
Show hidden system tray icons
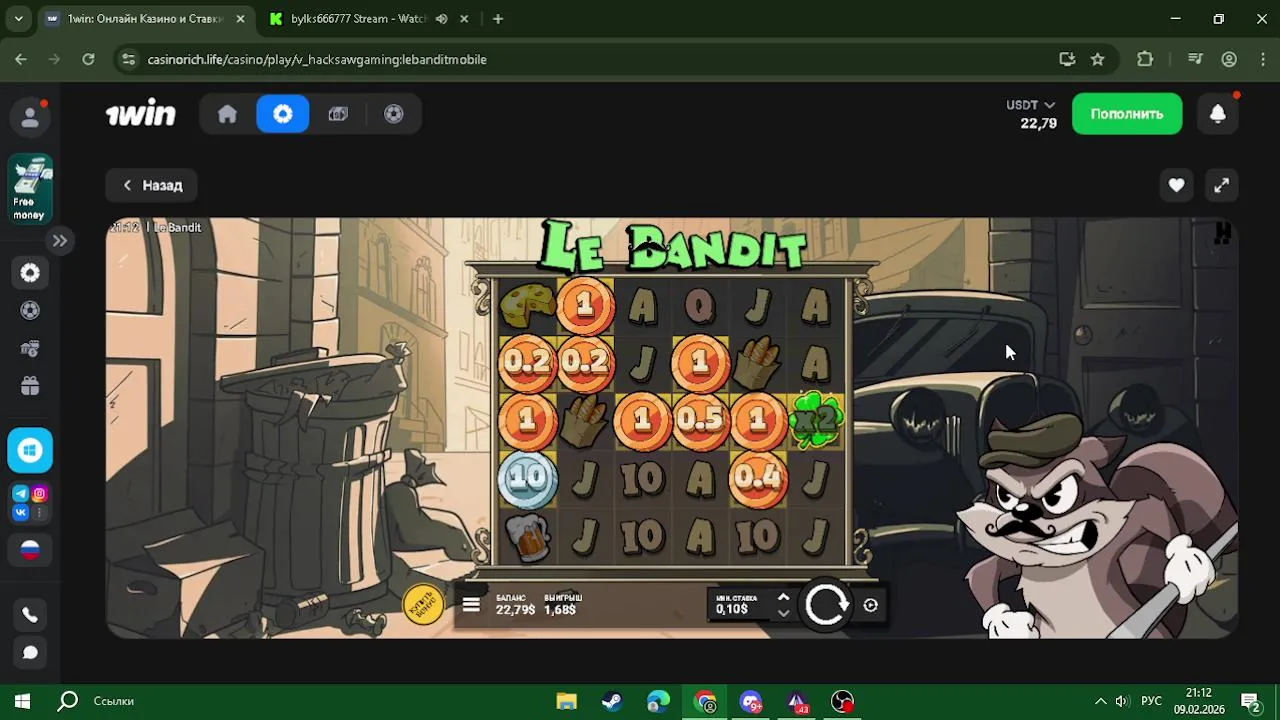pos(1101,701)
